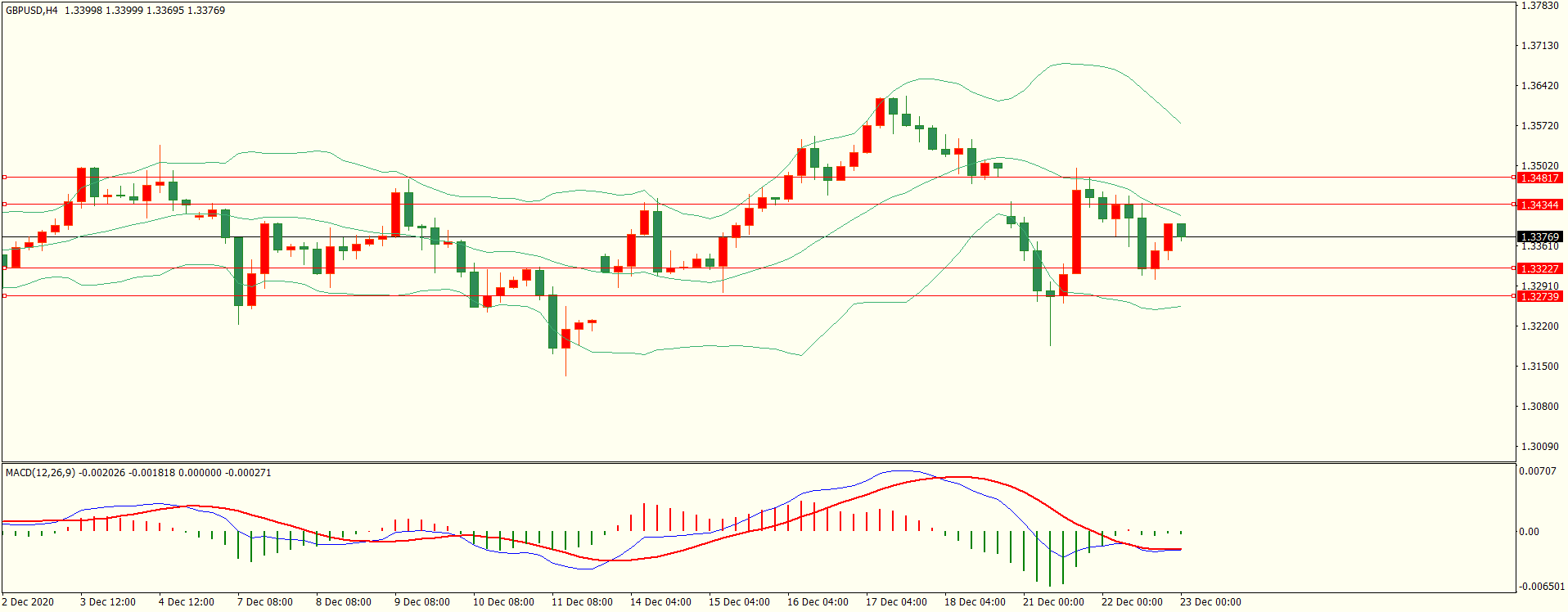Click the 1.37830 top price scale value

coord(1539,6)
